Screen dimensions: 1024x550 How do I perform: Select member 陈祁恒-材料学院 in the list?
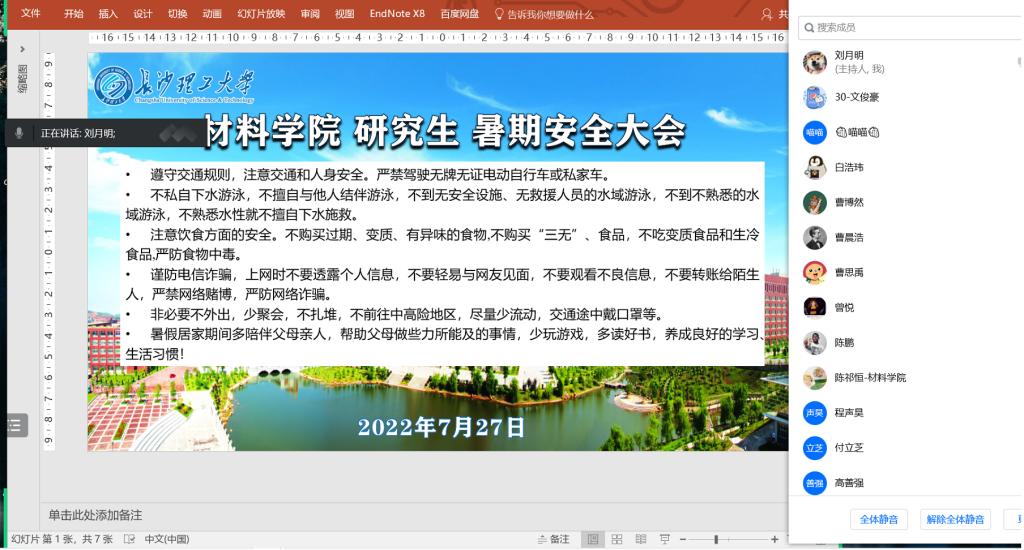(870, 378)
